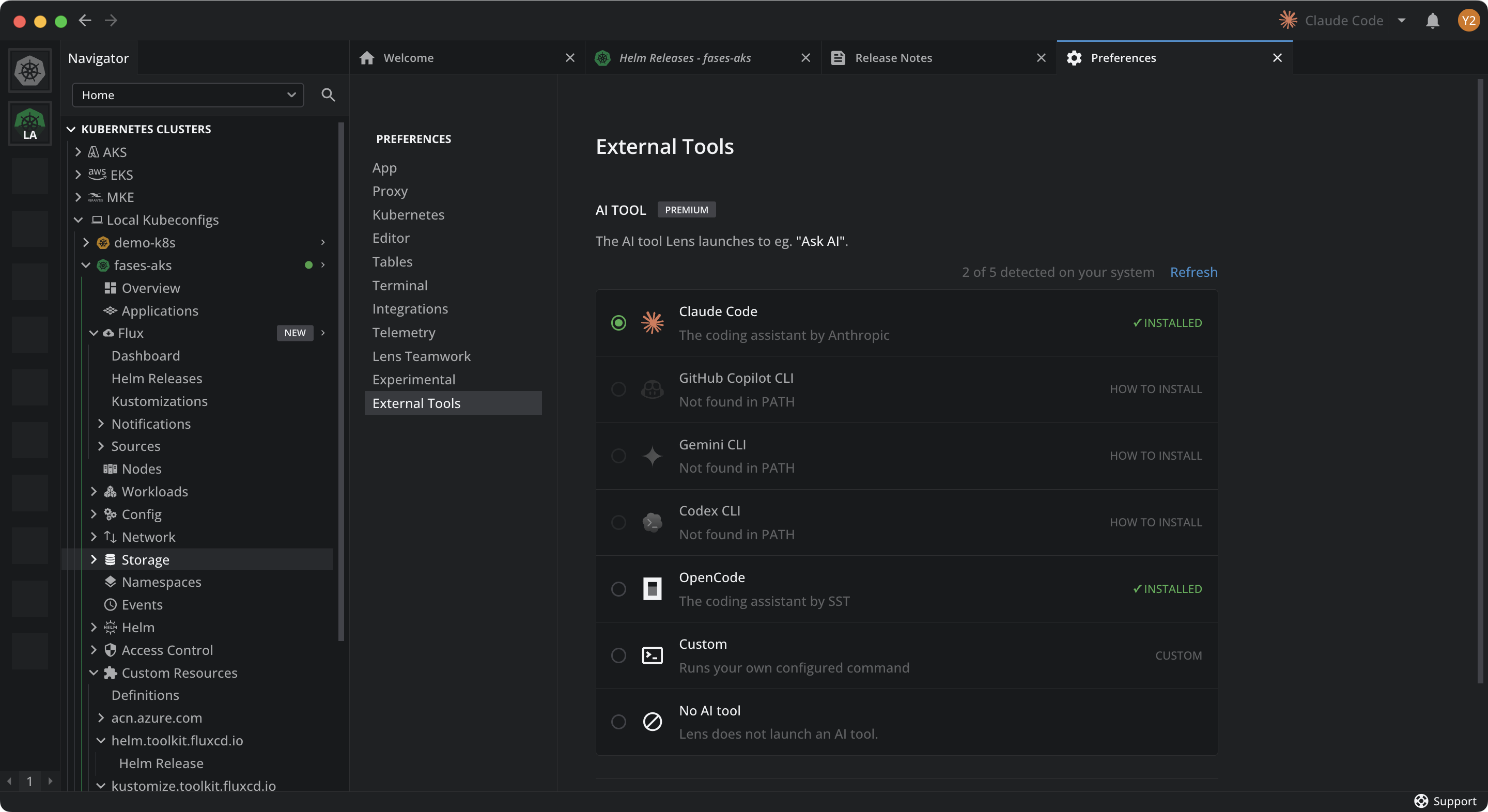Select the No AI tool radio button
Viewport: 1488px width, 812px height.
click(618, 721)
